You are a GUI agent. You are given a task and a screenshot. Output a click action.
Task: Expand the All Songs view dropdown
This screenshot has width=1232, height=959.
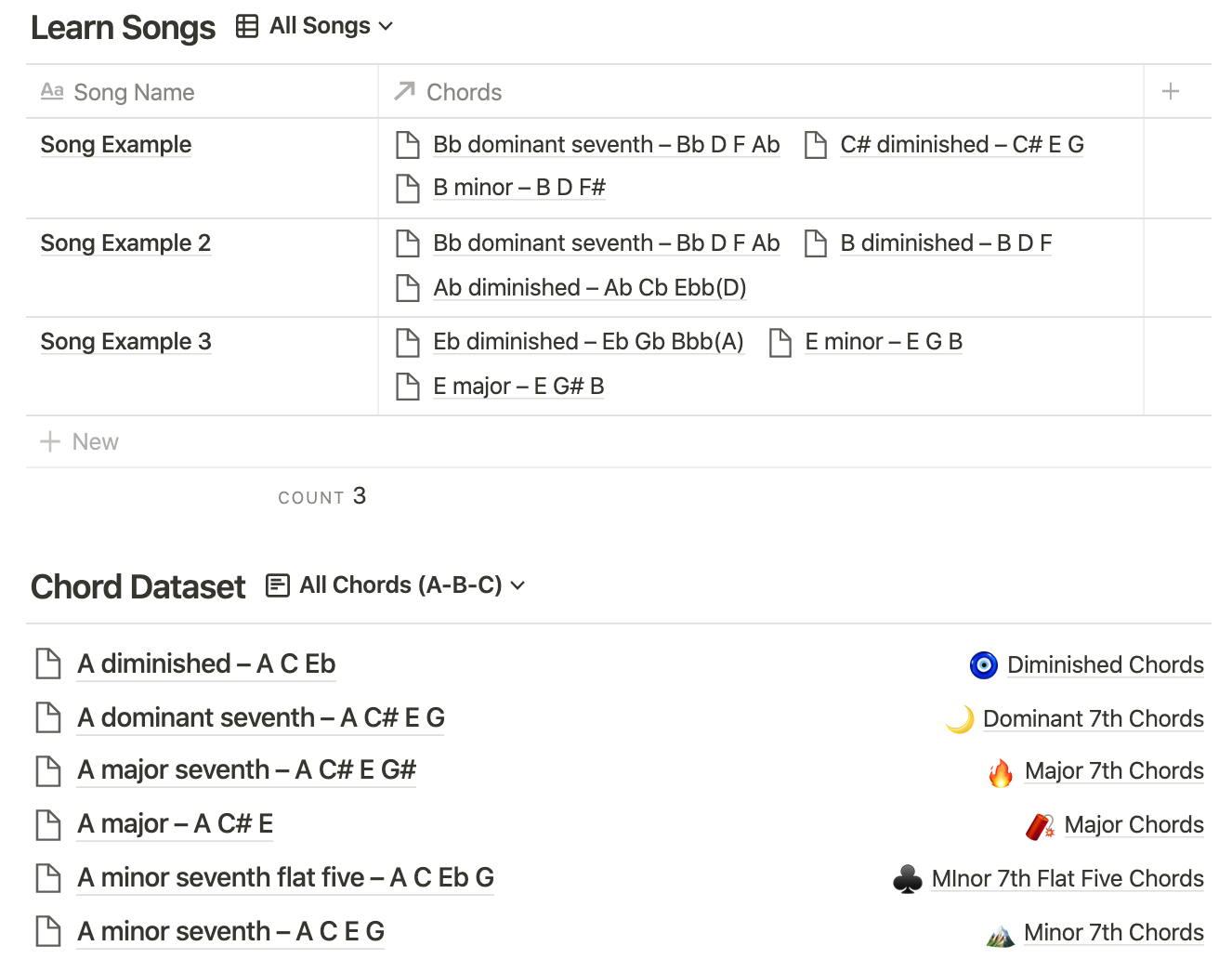coord(331,26)
